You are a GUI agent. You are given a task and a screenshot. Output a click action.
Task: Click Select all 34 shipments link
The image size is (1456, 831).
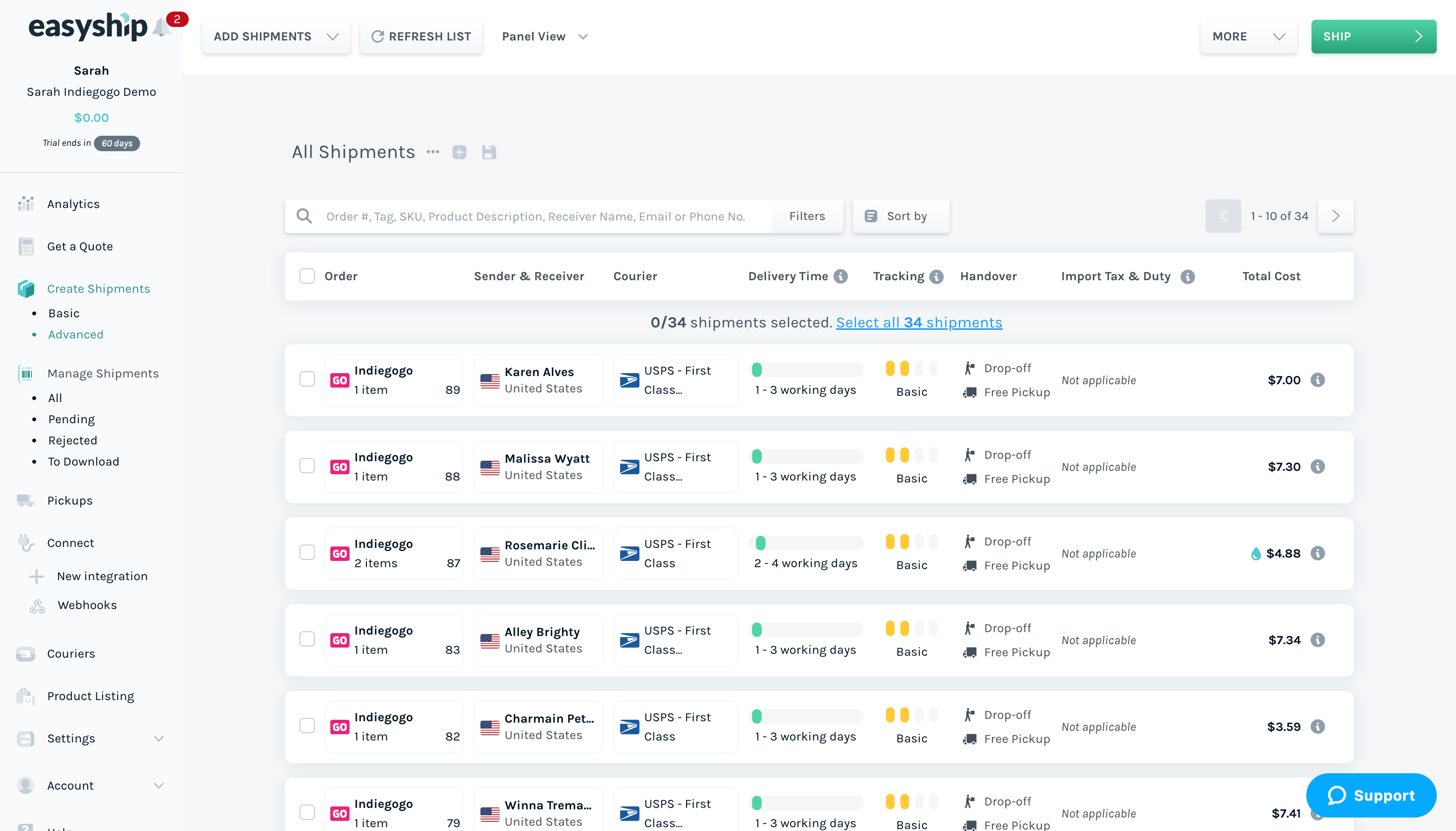pyautogui.click(x=919, y=323)
